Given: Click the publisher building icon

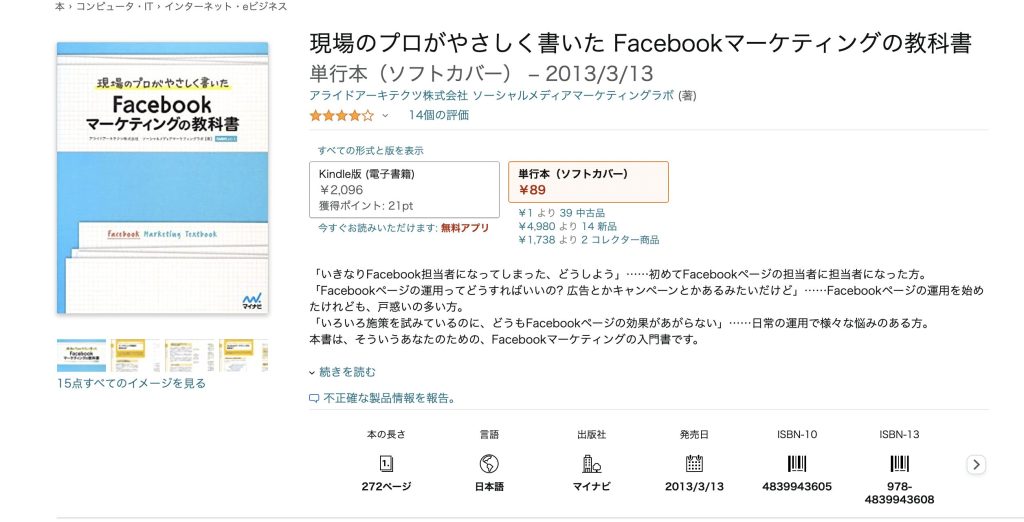Looking at the screenshot, I should 592,464.
